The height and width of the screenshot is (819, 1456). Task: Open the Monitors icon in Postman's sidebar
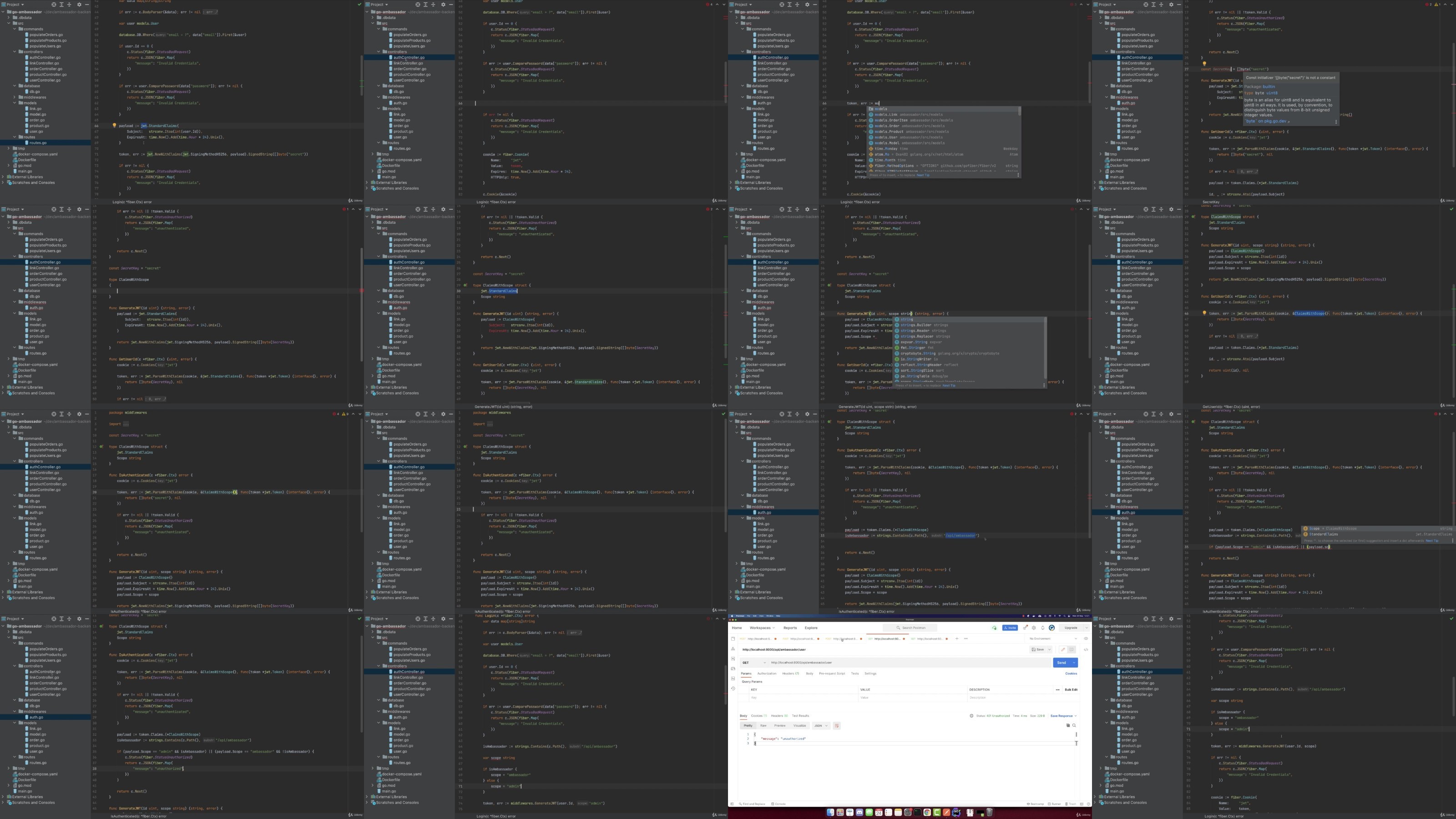733,678
